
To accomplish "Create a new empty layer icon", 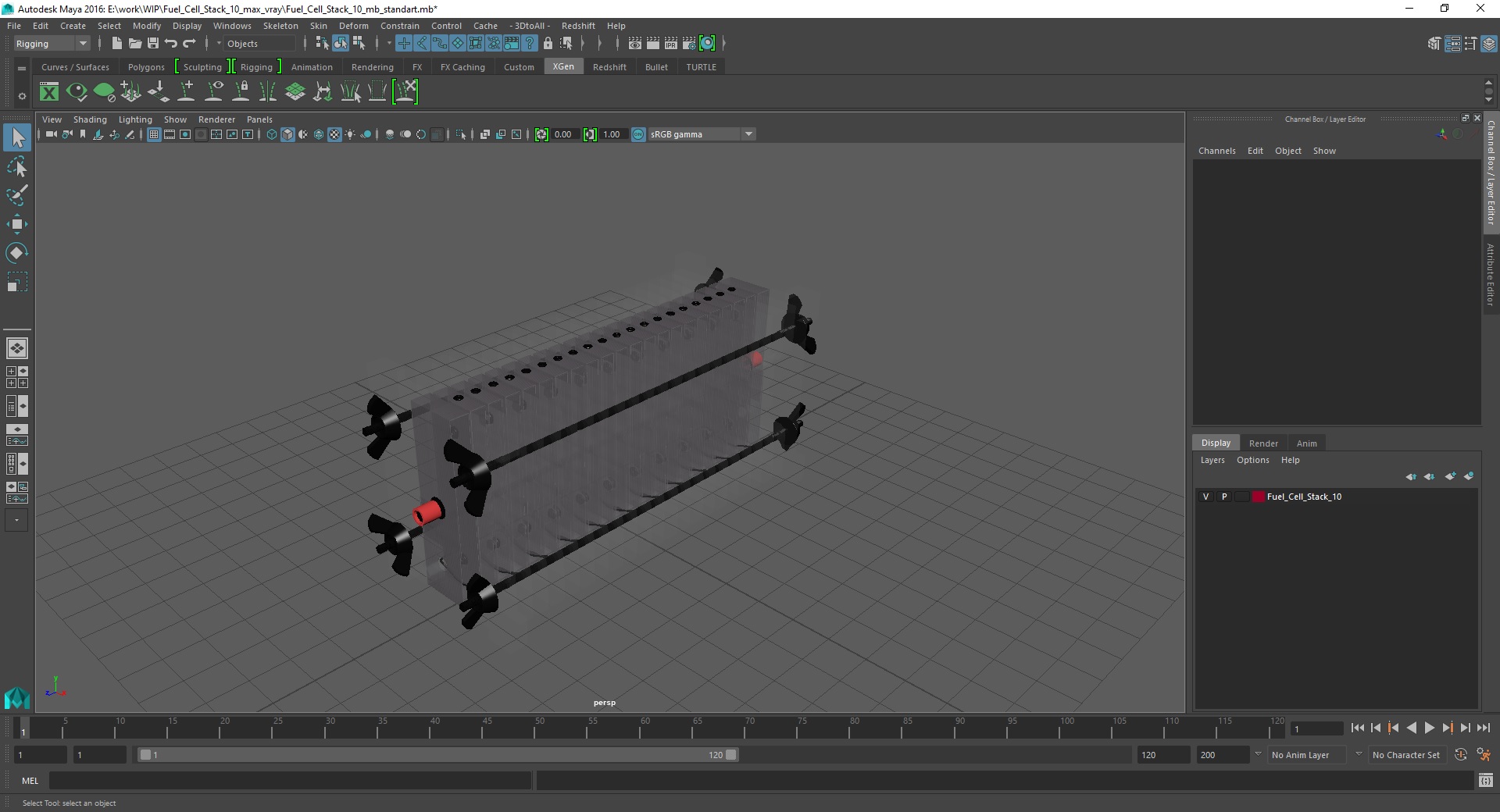I will [x=1451, y=476].
